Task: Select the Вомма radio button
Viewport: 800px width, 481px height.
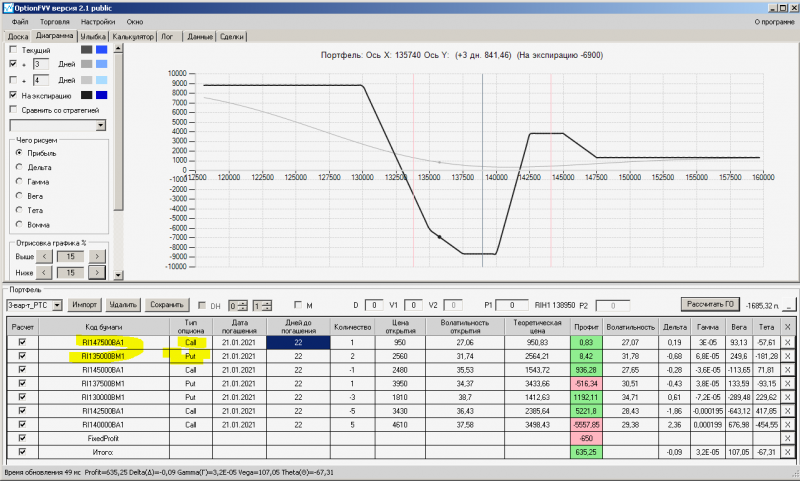Action: point(19,224)
